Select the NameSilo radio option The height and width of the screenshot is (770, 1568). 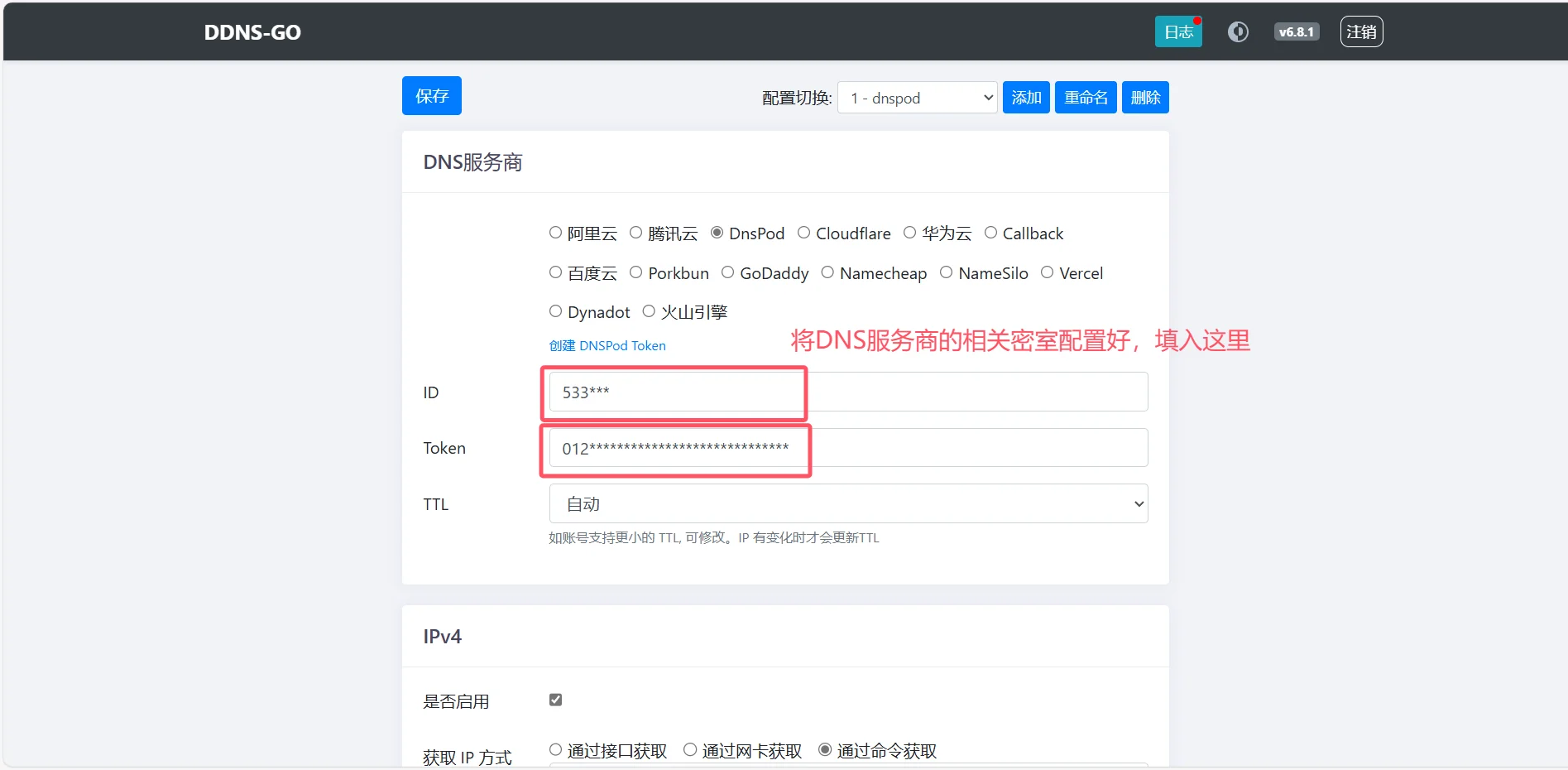click(x=946, y=272)
